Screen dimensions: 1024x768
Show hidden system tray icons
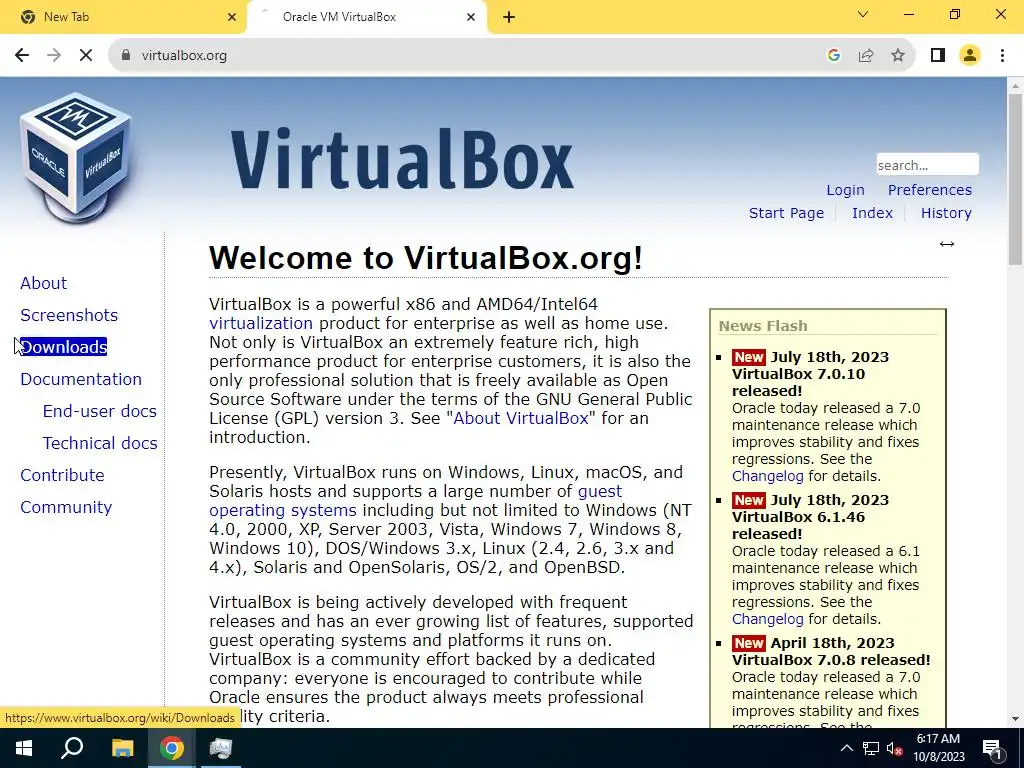point(846,748)
